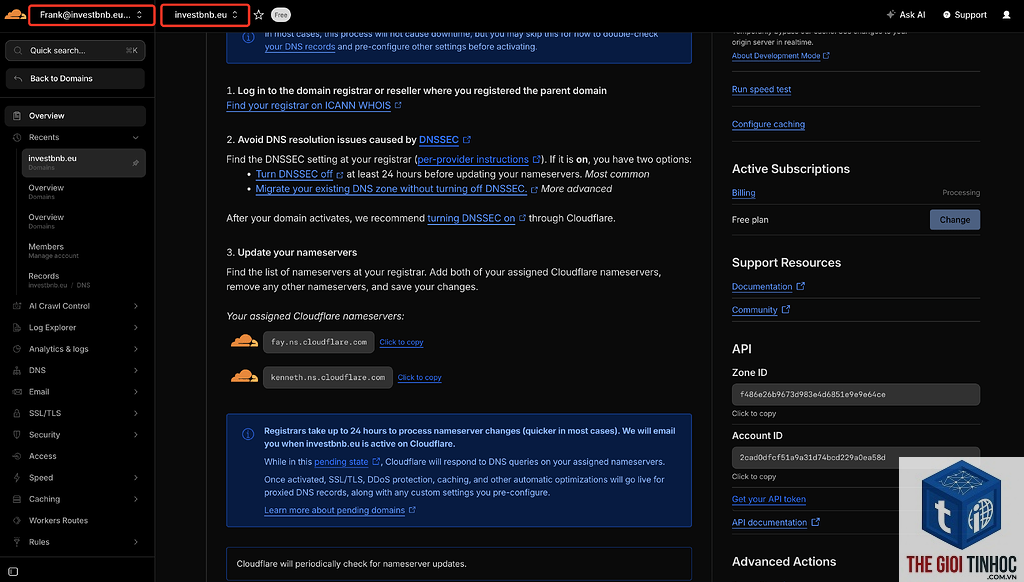1024x582 pixels.
Task: Click the Speed lightning icon
Action: 17,477
